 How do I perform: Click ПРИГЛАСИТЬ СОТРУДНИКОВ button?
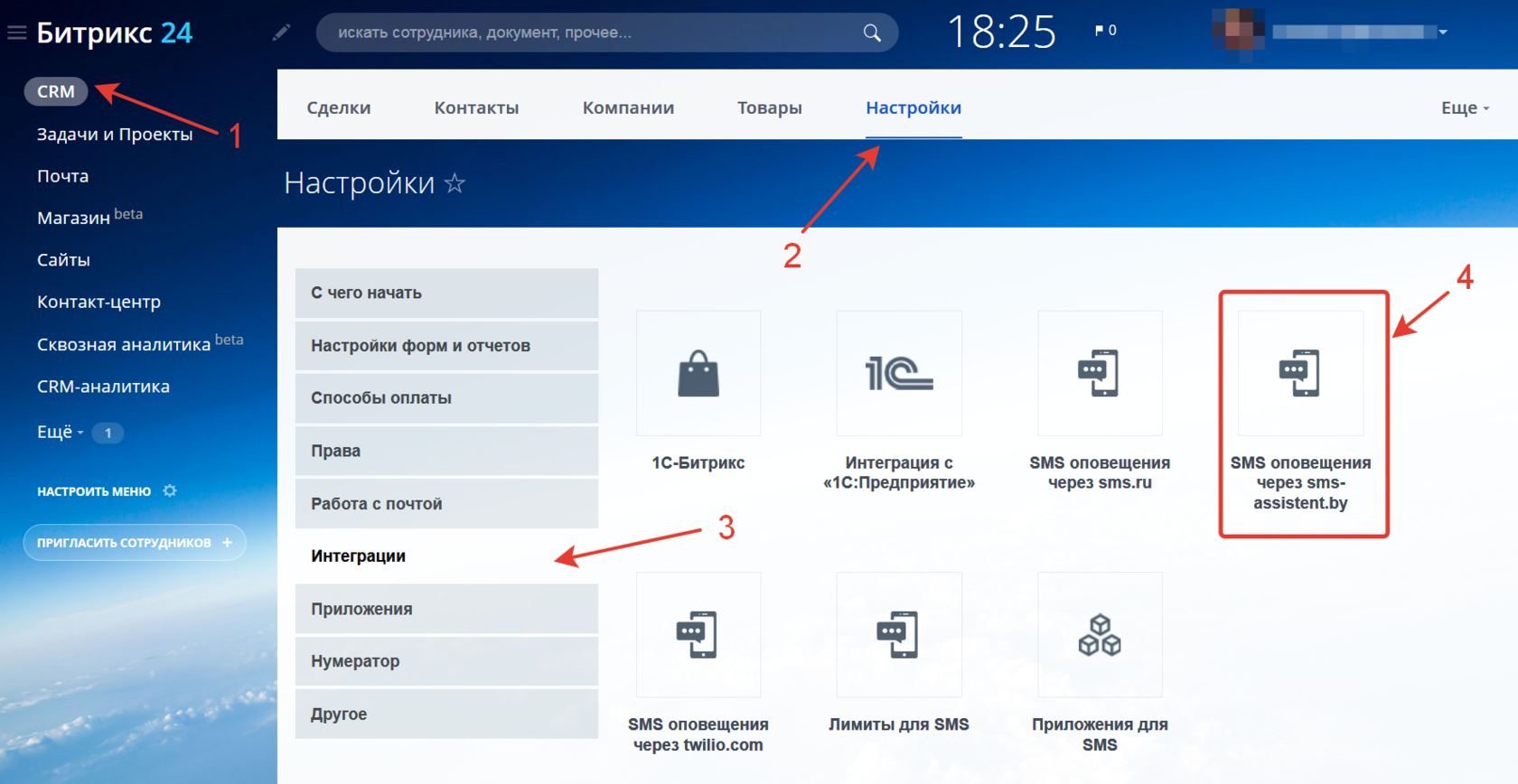tap(135, 543)
